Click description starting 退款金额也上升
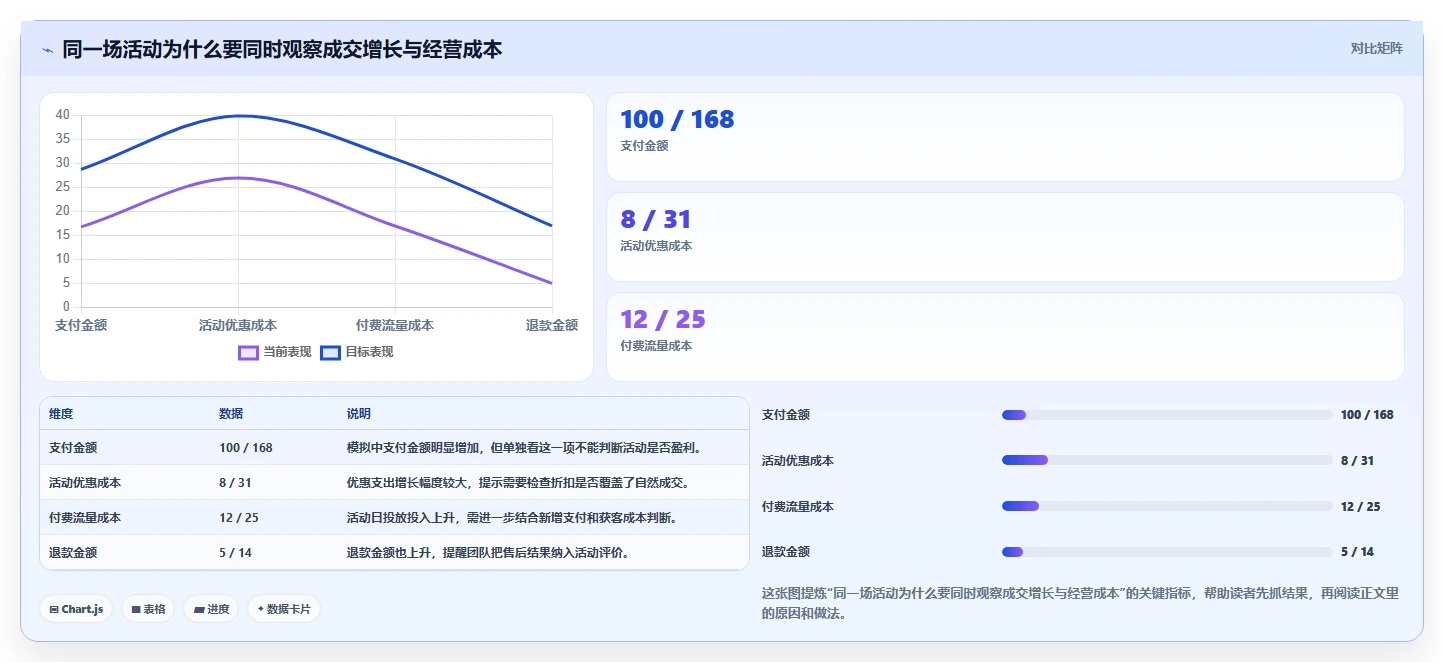This screenshot has width=1444, height=662. [x=488, y=553]
